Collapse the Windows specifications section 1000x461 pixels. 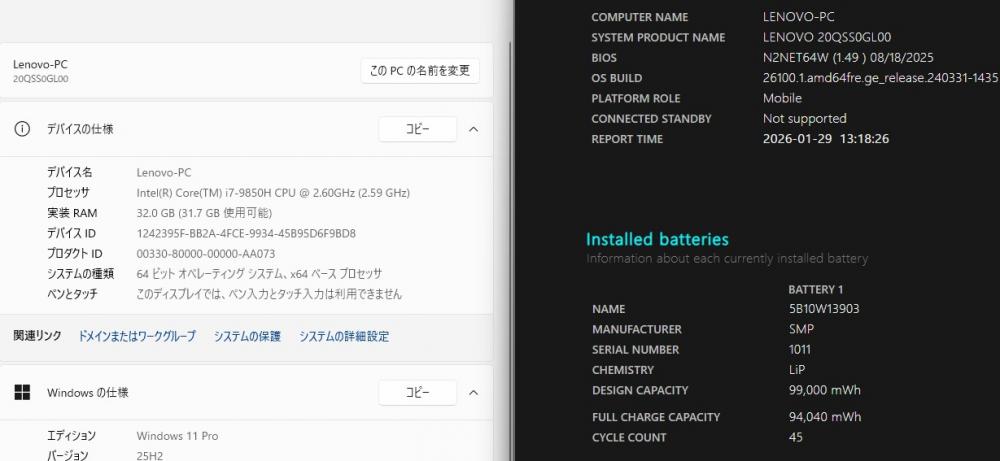click(x=473, y=393)
